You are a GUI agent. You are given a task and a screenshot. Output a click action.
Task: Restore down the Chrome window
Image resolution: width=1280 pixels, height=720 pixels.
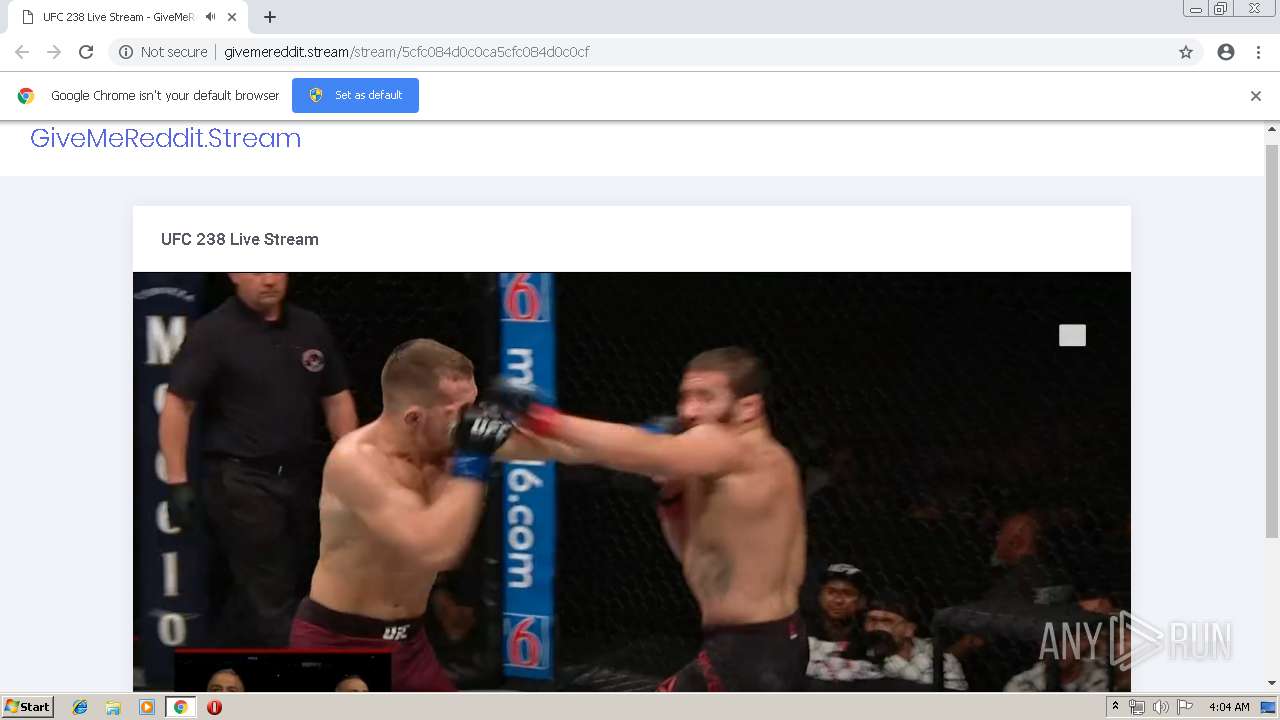tap(1221, 9)
